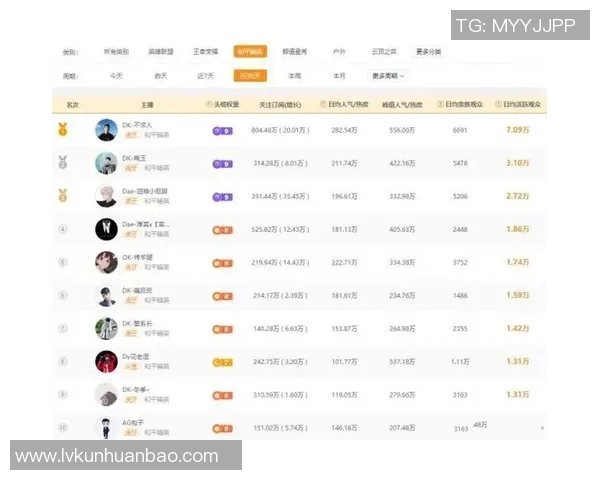
Task: Click value 1.11万
Action: [460, 361]
